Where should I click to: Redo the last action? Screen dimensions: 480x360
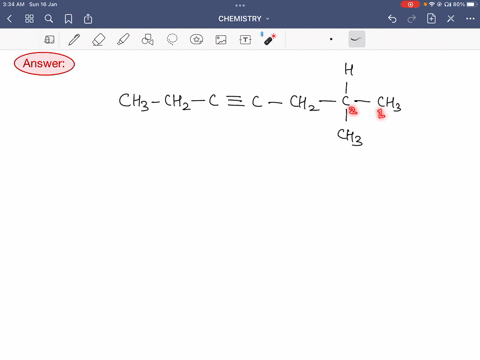412,19
